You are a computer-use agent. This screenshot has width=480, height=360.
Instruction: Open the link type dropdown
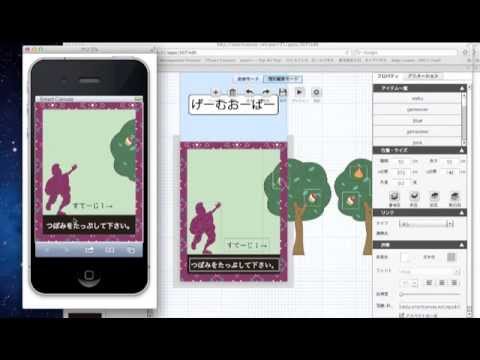coord(426,224)
